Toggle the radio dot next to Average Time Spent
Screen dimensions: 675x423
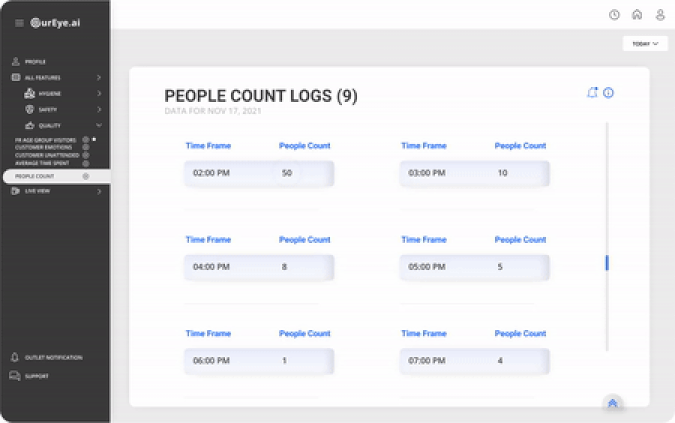click(x=86, y=162)
